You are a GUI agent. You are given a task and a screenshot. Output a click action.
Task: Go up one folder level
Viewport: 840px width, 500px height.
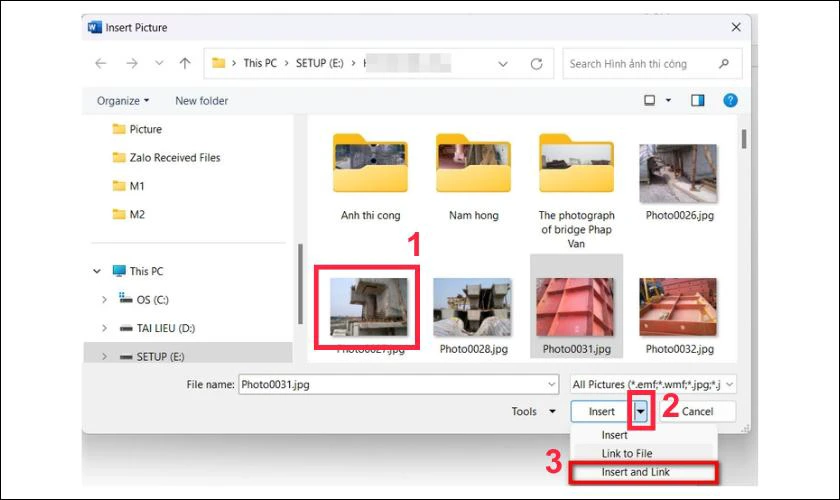[x=185, y=63]
